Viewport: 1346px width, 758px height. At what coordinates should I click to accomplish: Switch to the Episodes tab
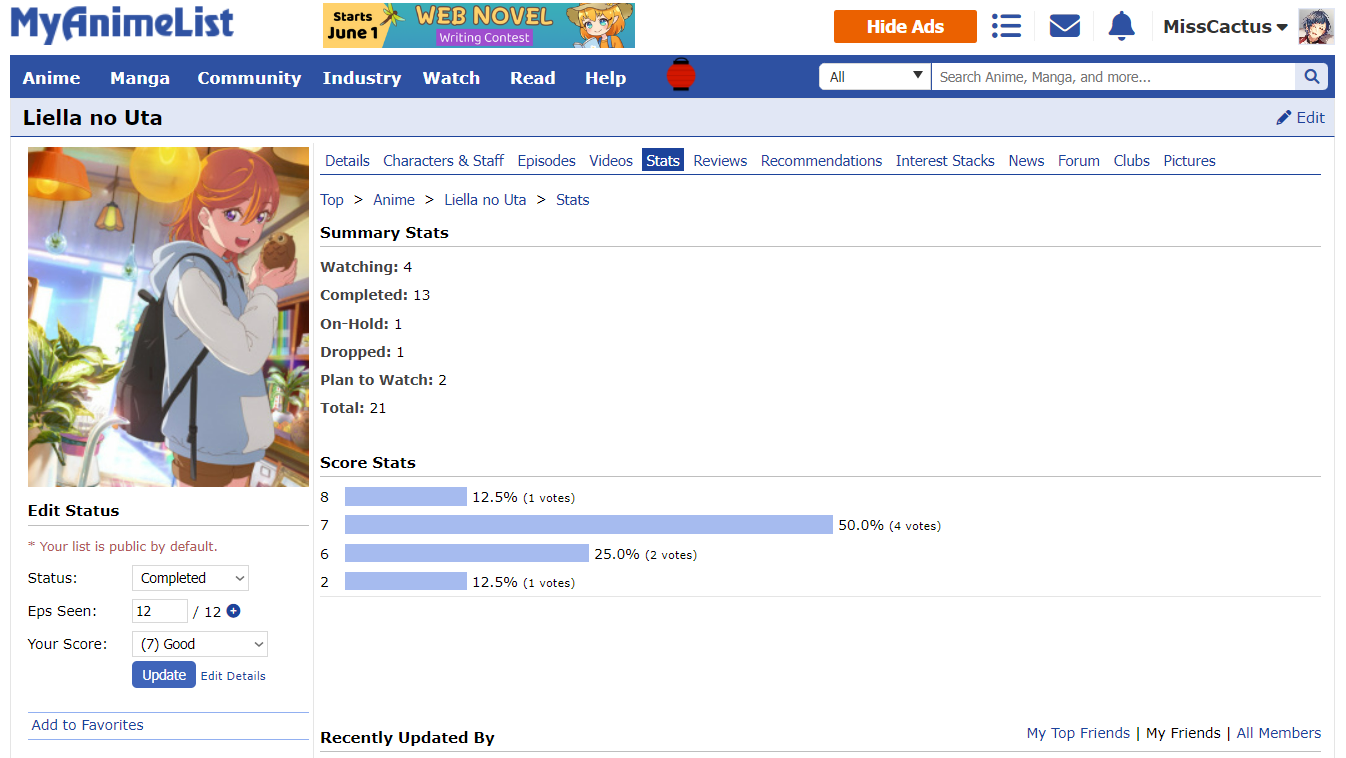[x=546, y=160]
